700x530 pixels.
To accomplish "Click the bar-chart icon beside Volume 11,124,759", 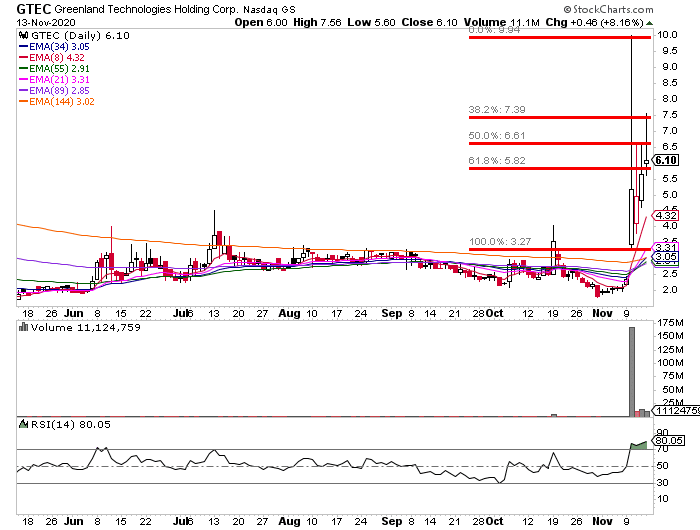I will pos(23,327).
